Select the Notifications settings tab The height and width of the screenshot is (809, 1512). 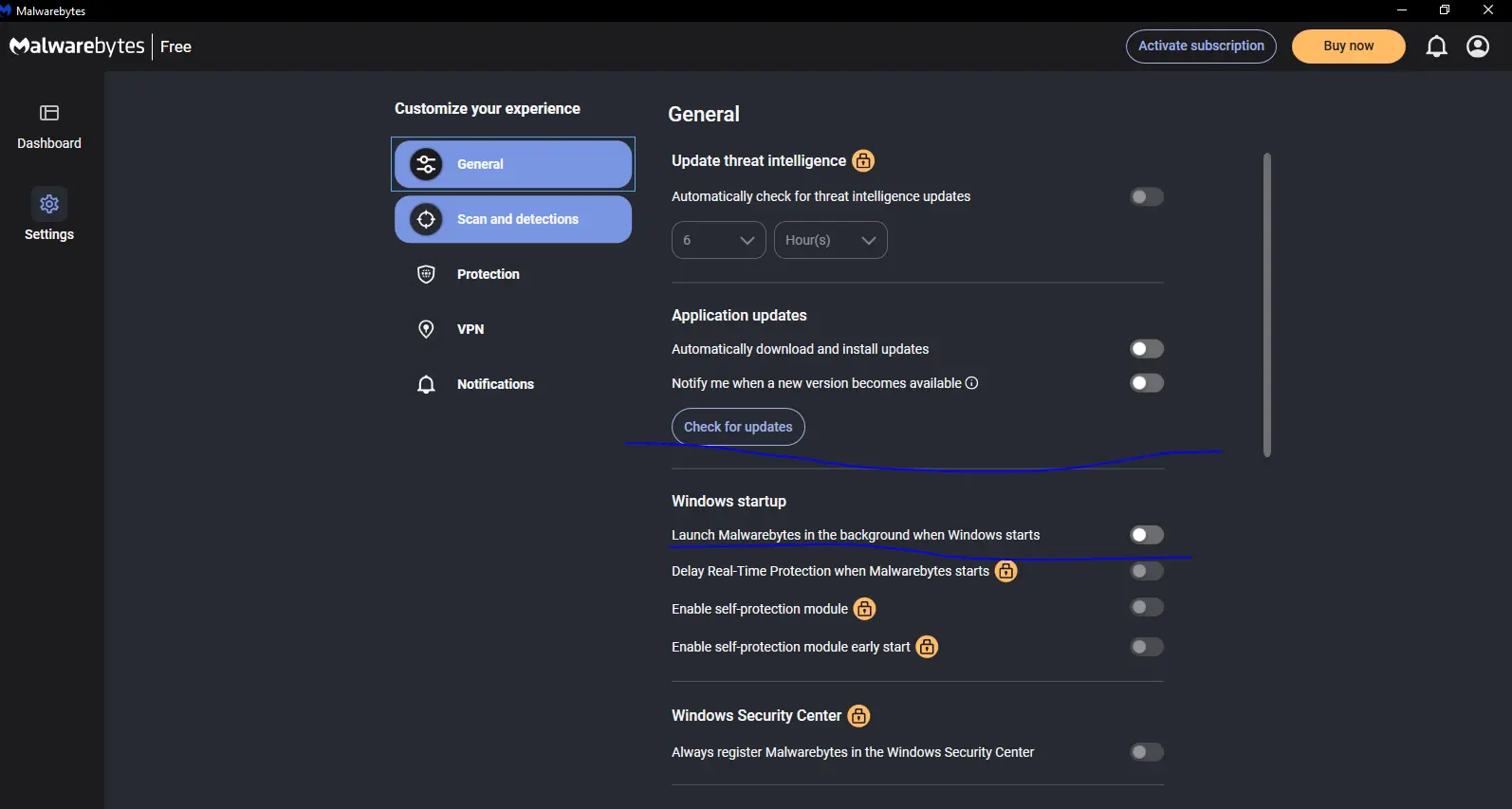click(513, 384)
